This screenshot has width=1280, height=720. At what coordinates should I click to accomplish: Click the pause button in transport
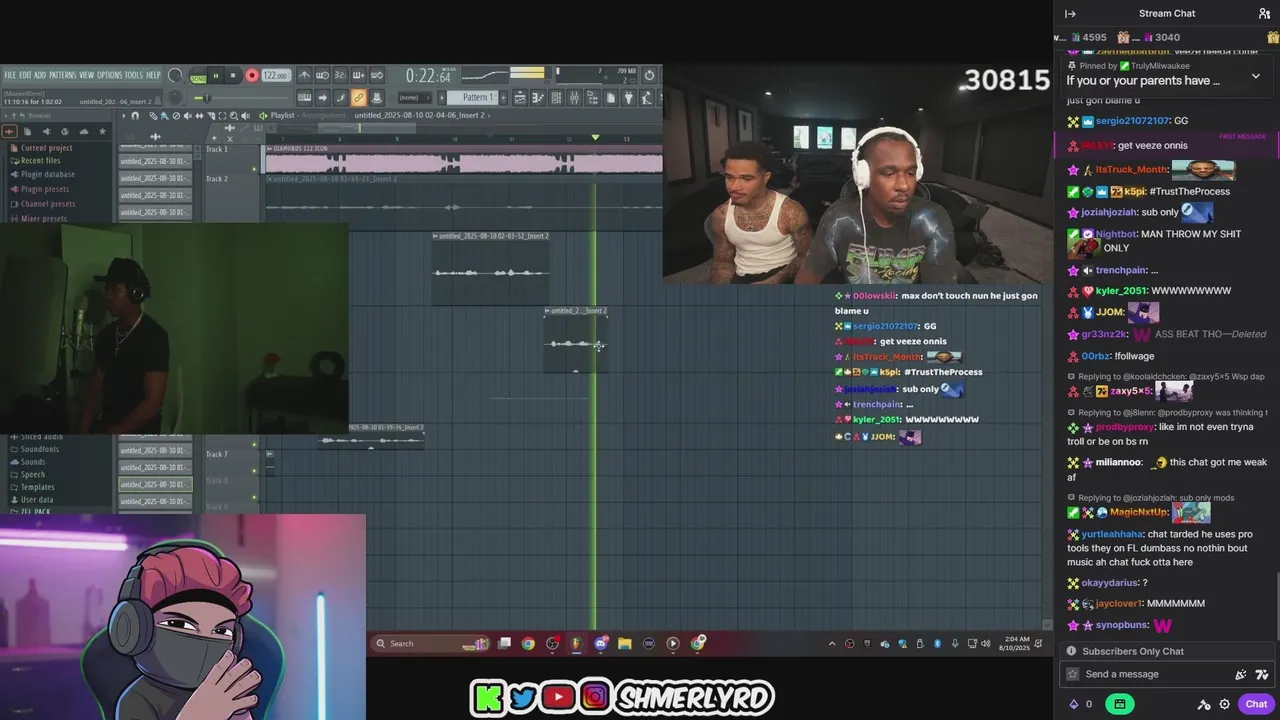(x=216, y=76)
